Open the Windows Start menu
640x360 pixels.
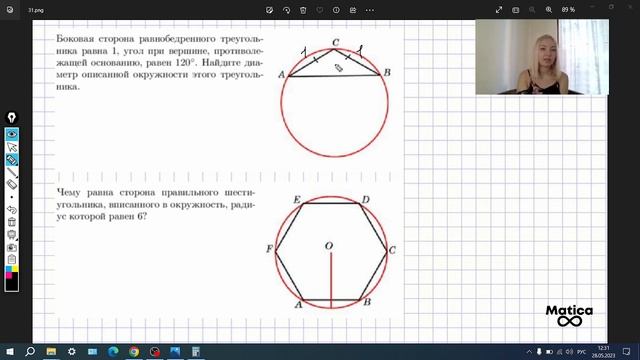tap(10, 351)
